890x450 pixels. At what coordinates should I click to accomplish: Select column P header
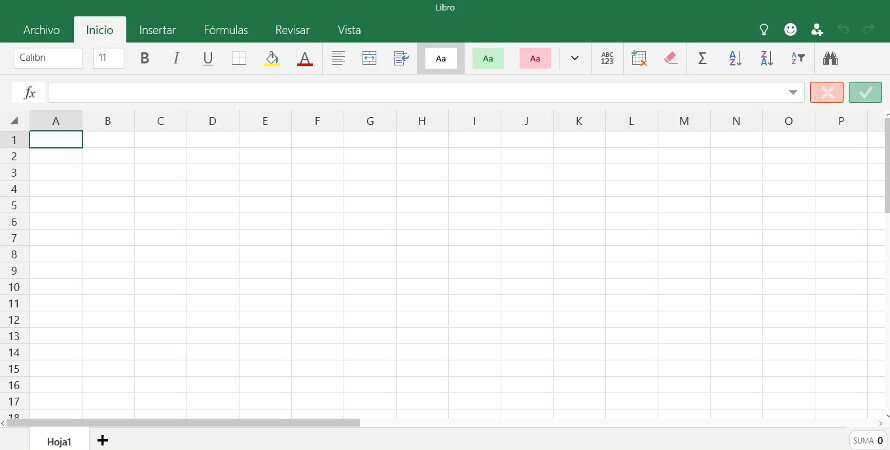(841, 121)
